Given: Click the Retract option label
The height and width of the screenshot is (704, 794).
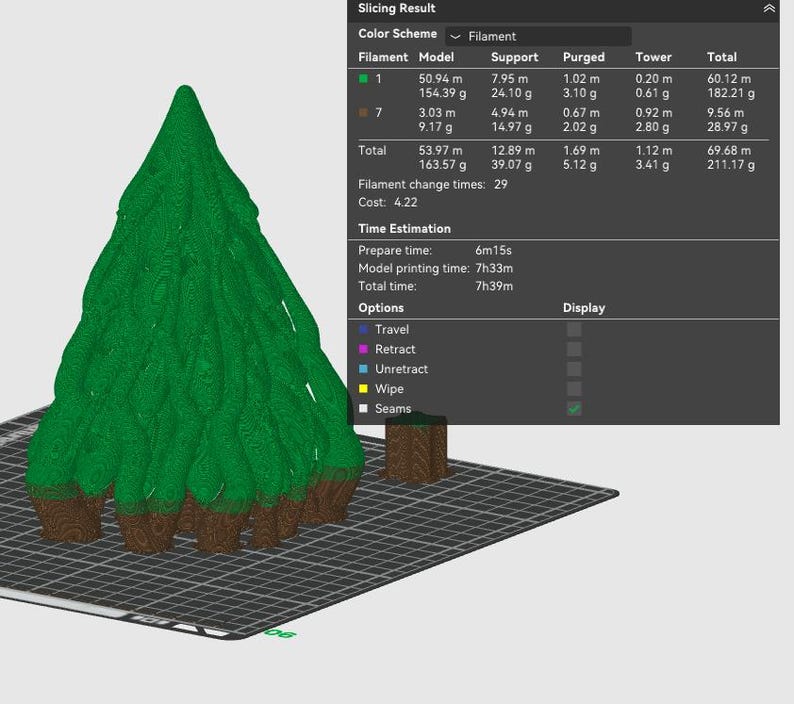Looking at the screenshot, I should [394, 349].
